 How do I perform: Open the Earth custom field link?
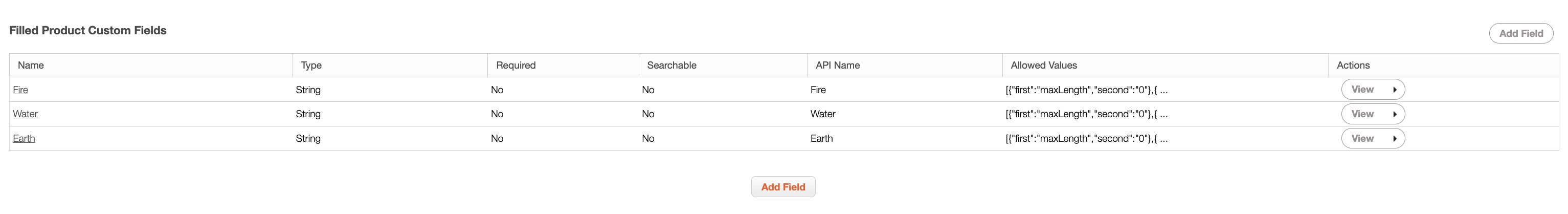(24, 138)
